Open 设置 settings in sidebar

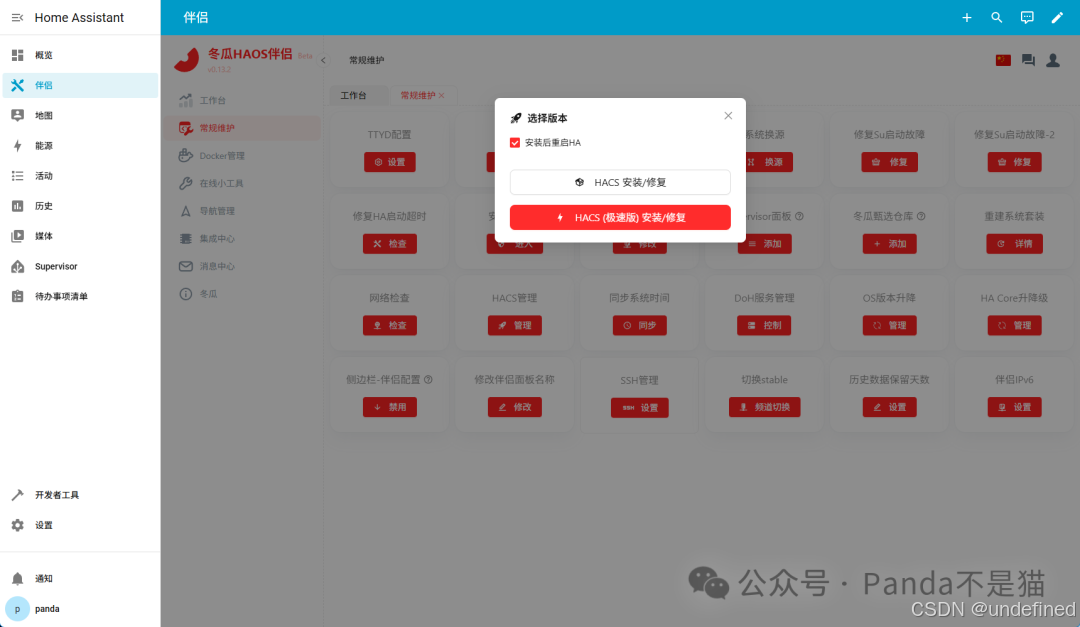coord(80,525)
